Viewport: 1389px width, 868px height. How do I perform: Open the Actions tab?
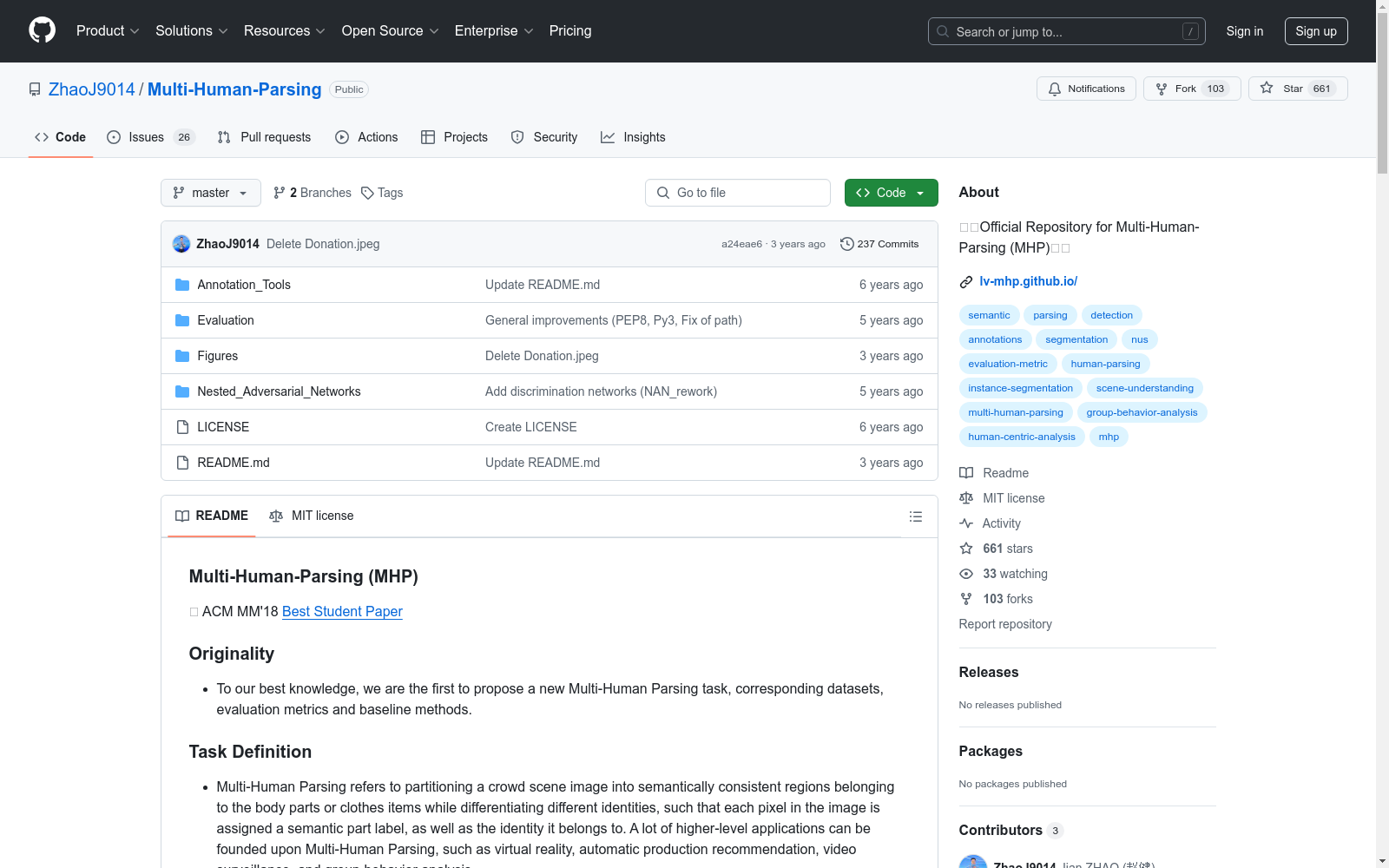click(x=366, y=137)
